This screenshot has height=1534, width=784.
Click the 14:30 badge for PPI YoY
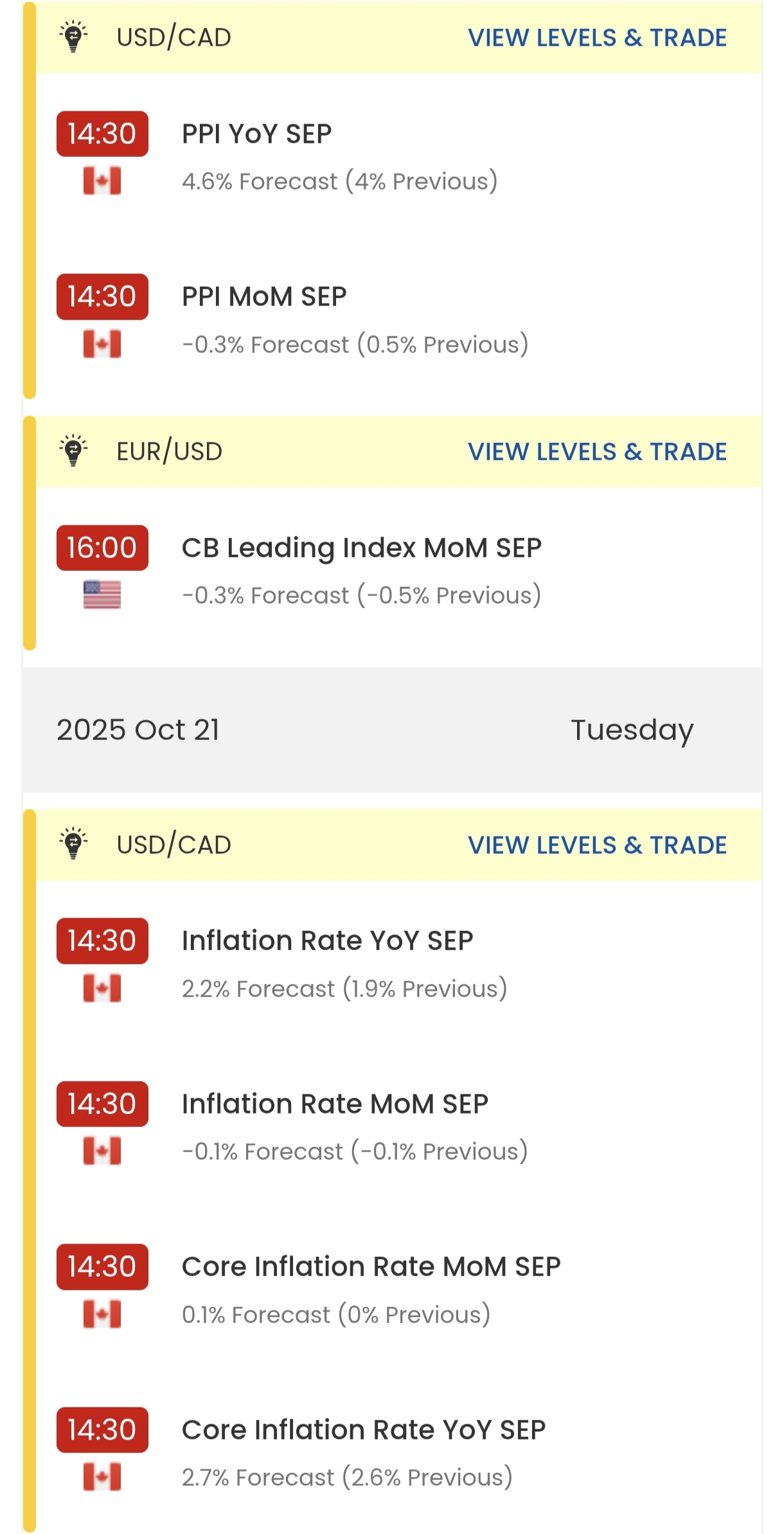click(x=102, y=134)
